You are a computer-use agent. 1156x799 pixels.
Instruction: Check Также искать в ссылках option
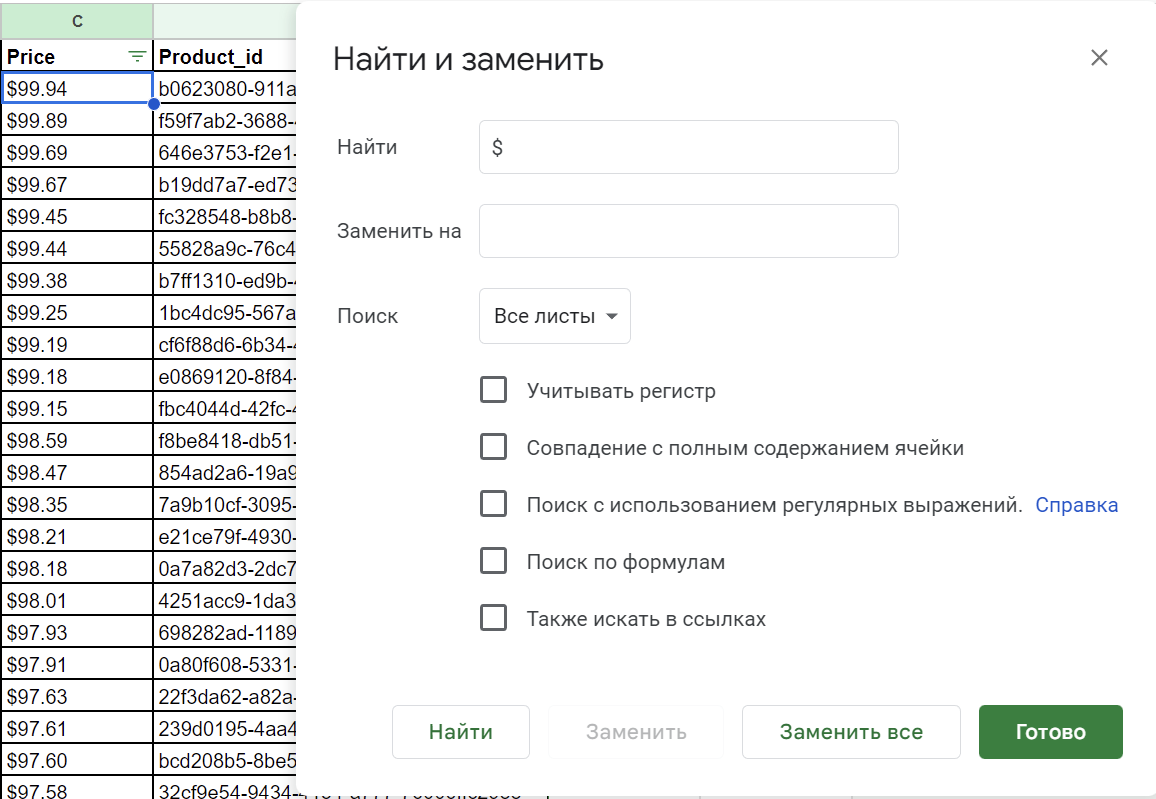pos(493,618)
